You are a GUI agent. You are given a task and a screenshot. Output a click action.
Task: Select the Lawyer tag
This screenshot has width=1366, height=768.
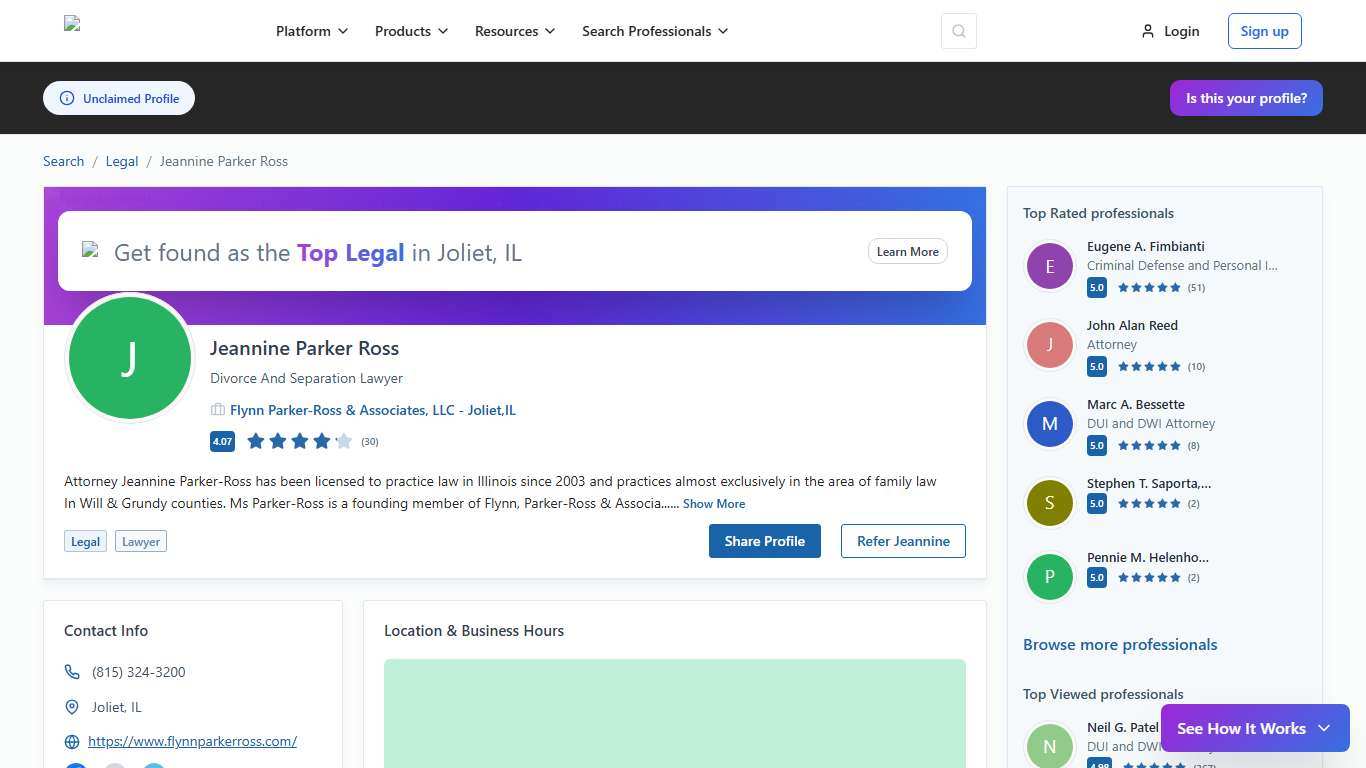click(140, 541)
